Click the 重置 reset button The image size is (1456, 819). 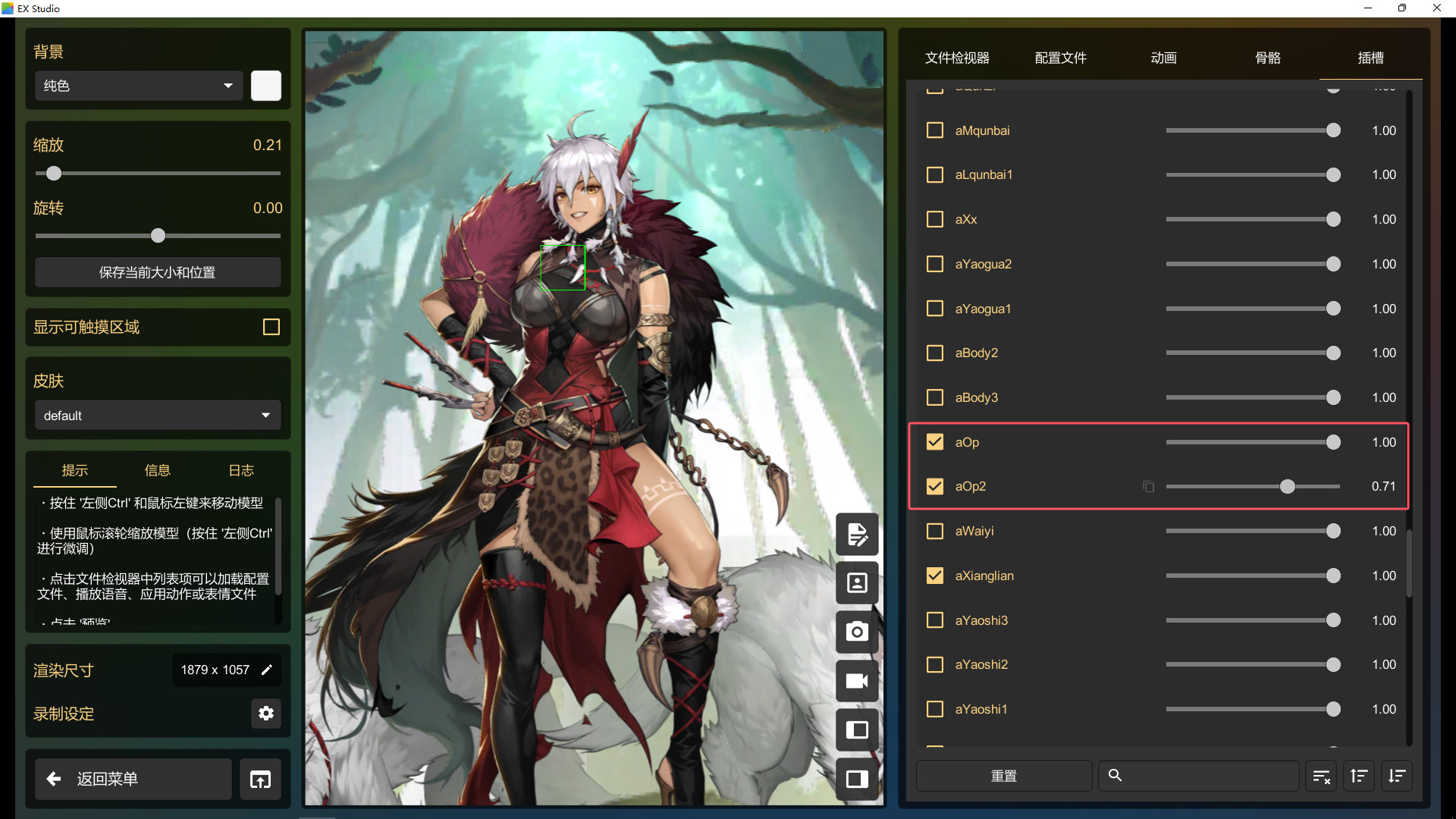[1003, 776]
